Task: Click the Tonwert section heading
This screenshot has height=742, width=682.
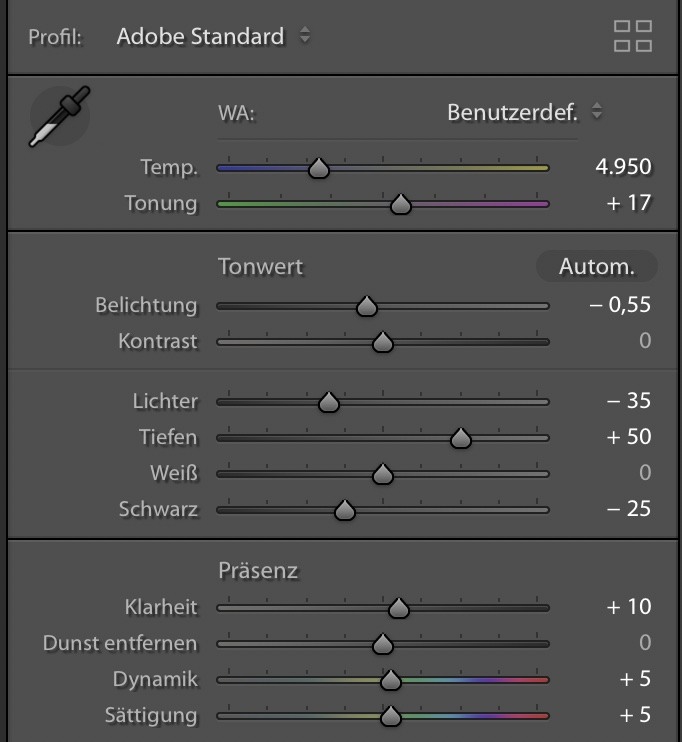Action: (x=260, y=267)
